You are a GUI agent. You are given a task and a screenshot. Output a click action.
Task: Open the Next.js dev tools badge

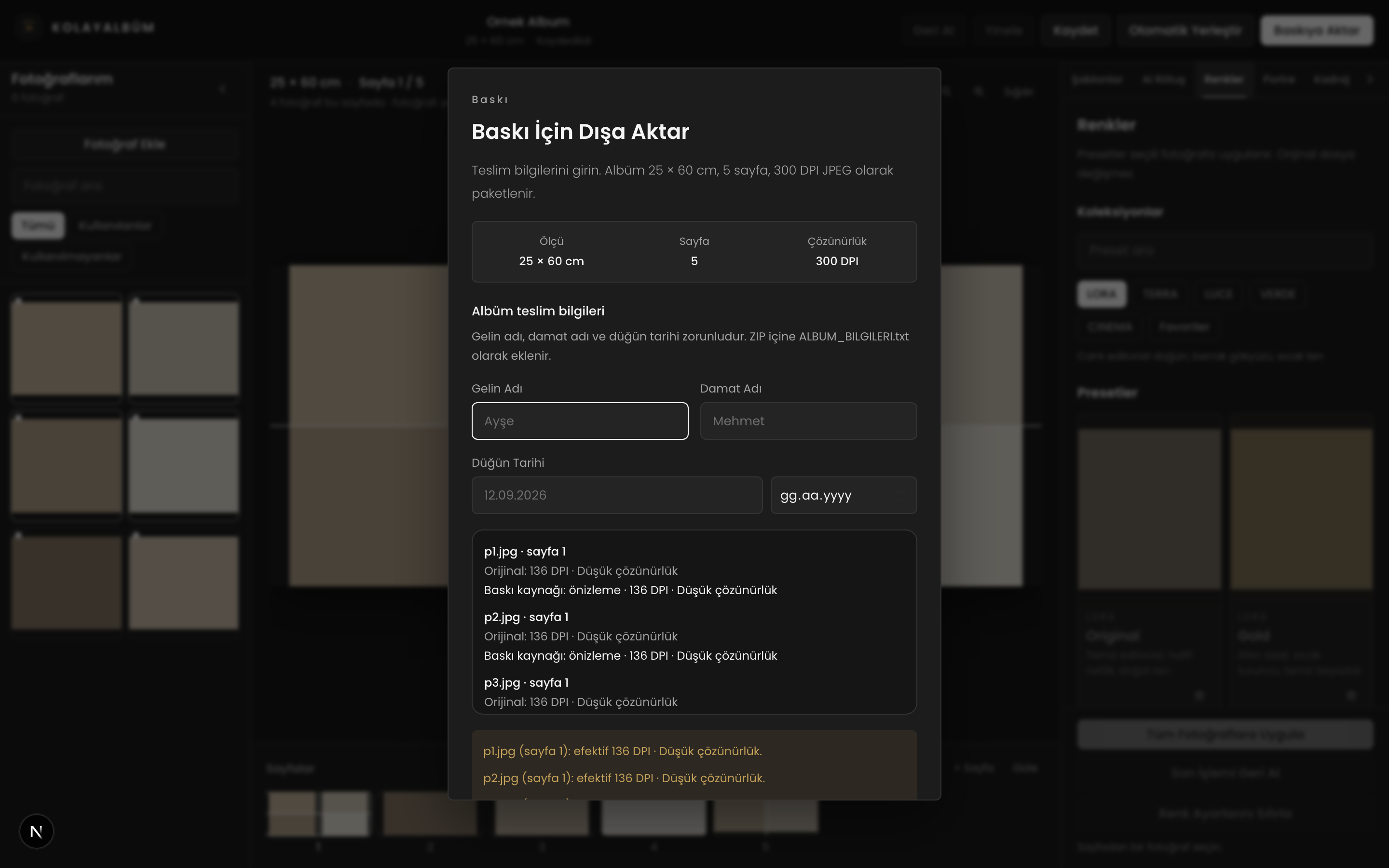click(x=36, y=831)
